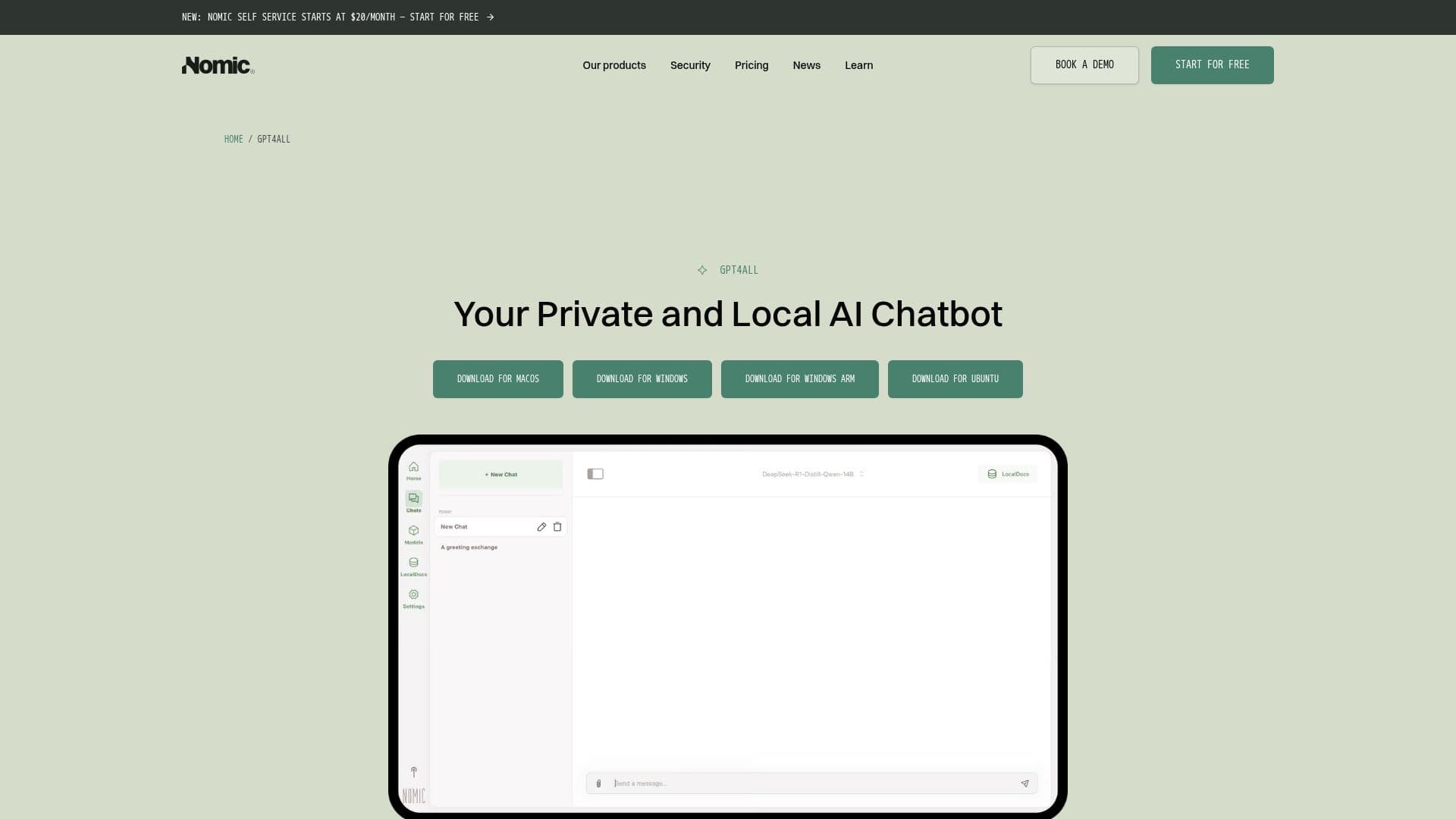Click the Nomic self service announcement link
Screen dimensions: 1456x819
coord(337,17)
